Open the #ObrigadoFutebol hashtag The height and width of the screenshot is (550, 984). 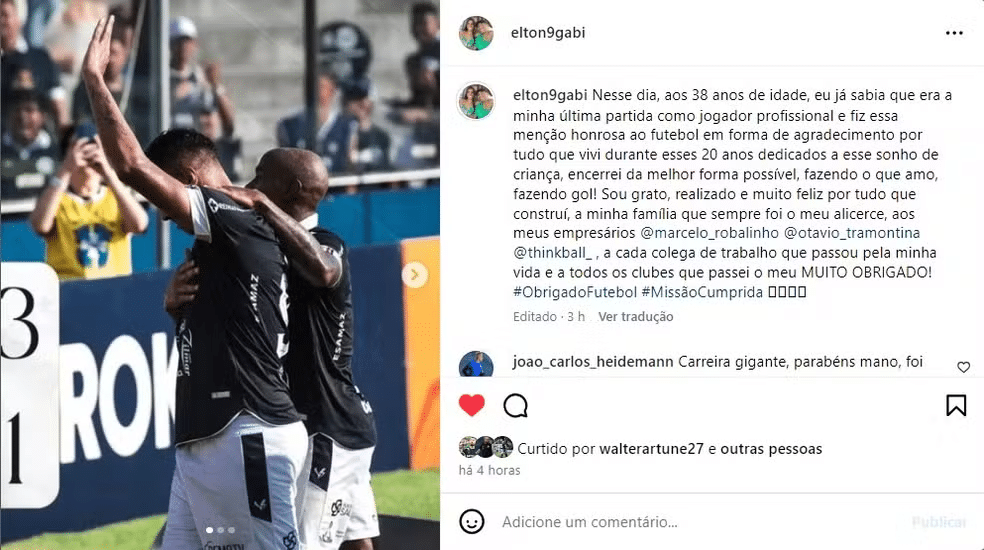tap(575, 292)
